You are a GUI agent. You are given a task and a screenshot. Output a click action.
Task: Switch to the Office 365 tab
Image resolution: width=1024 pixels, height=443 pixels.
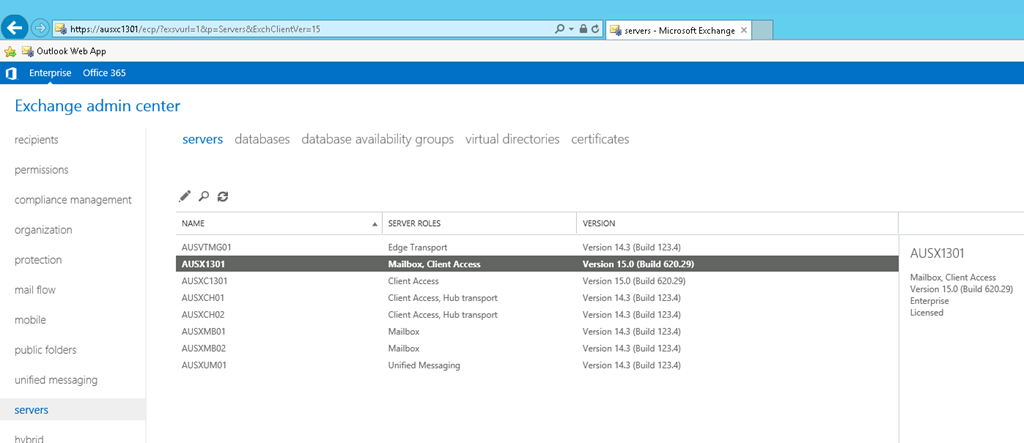(104, 73)
